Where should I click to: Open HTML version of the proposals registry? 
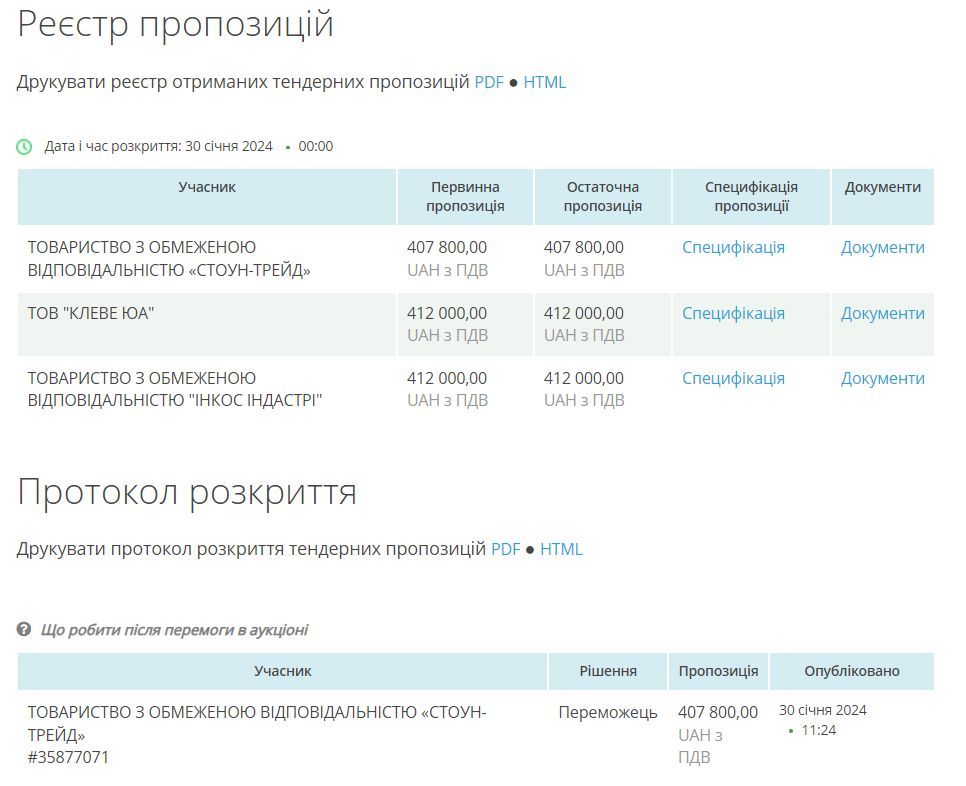click(544, 82)
